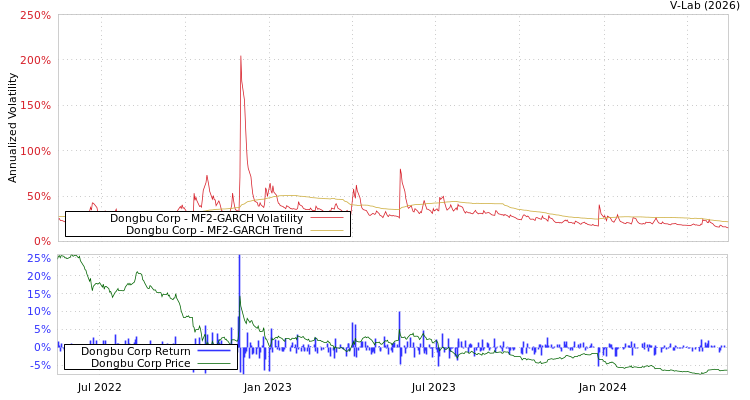Click the 200% label on the volatility axis
The width and height of the screenshot is (750, 400).
click(x=35, y=61)
